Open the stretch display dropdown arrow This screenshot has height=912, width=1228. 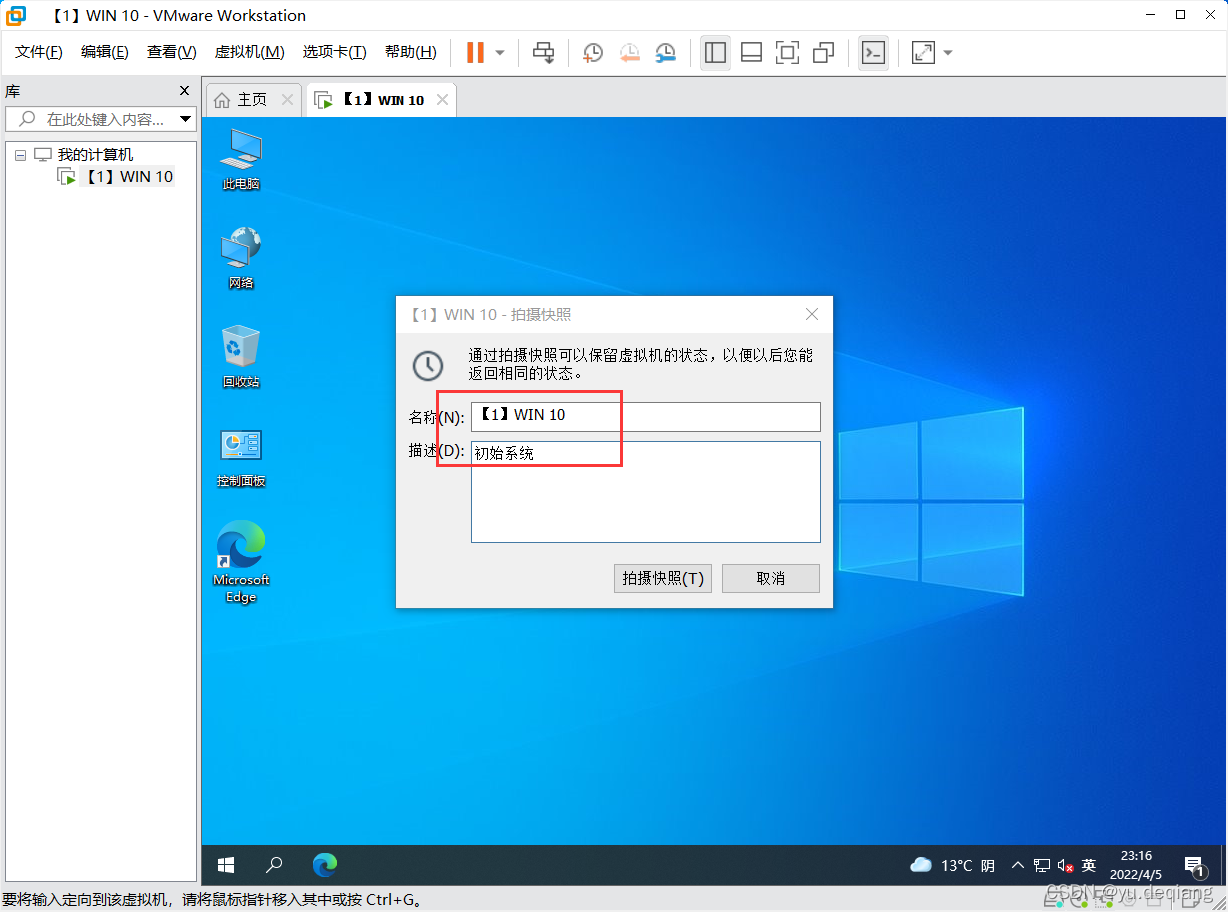948,53
